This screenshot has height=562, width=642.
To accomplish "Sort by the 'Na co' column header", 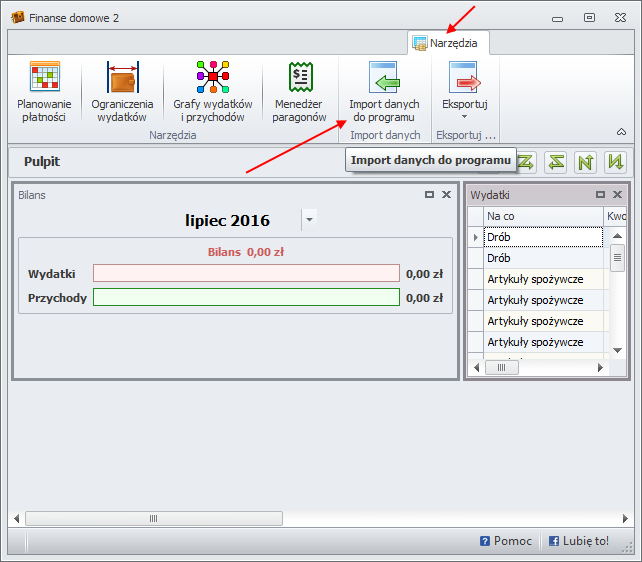I will click(542, 216).
